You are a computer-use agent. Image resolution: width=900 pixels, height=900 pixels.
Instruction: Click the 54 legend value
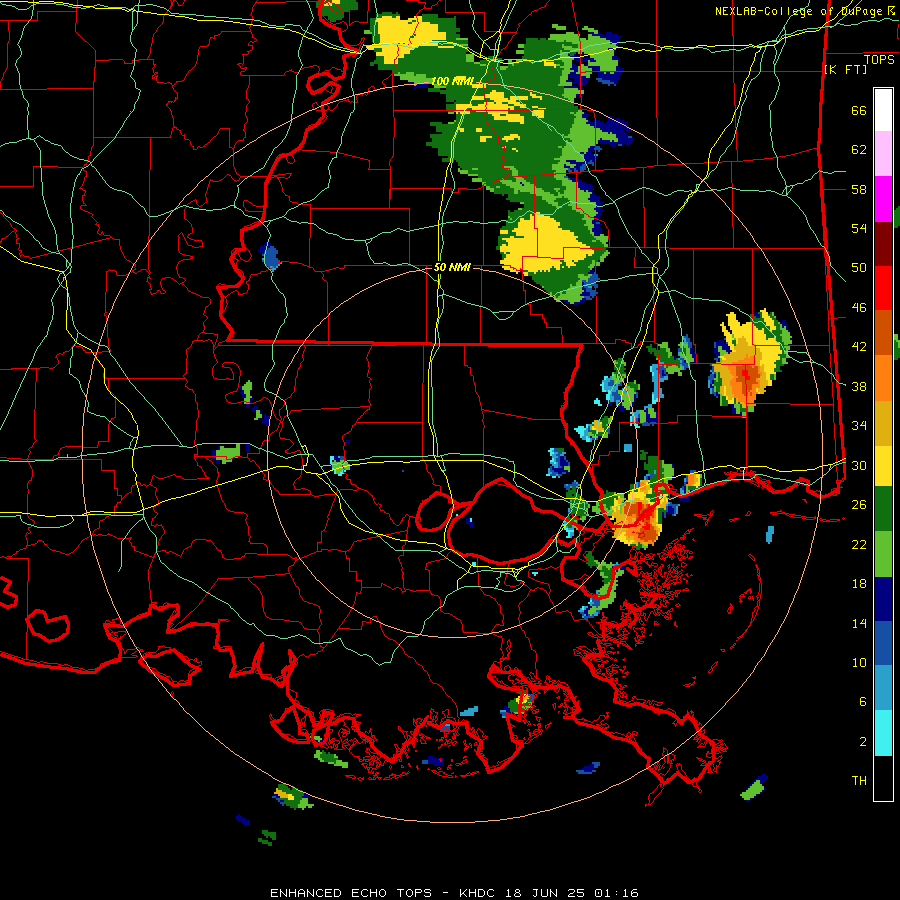coord(859,228)
